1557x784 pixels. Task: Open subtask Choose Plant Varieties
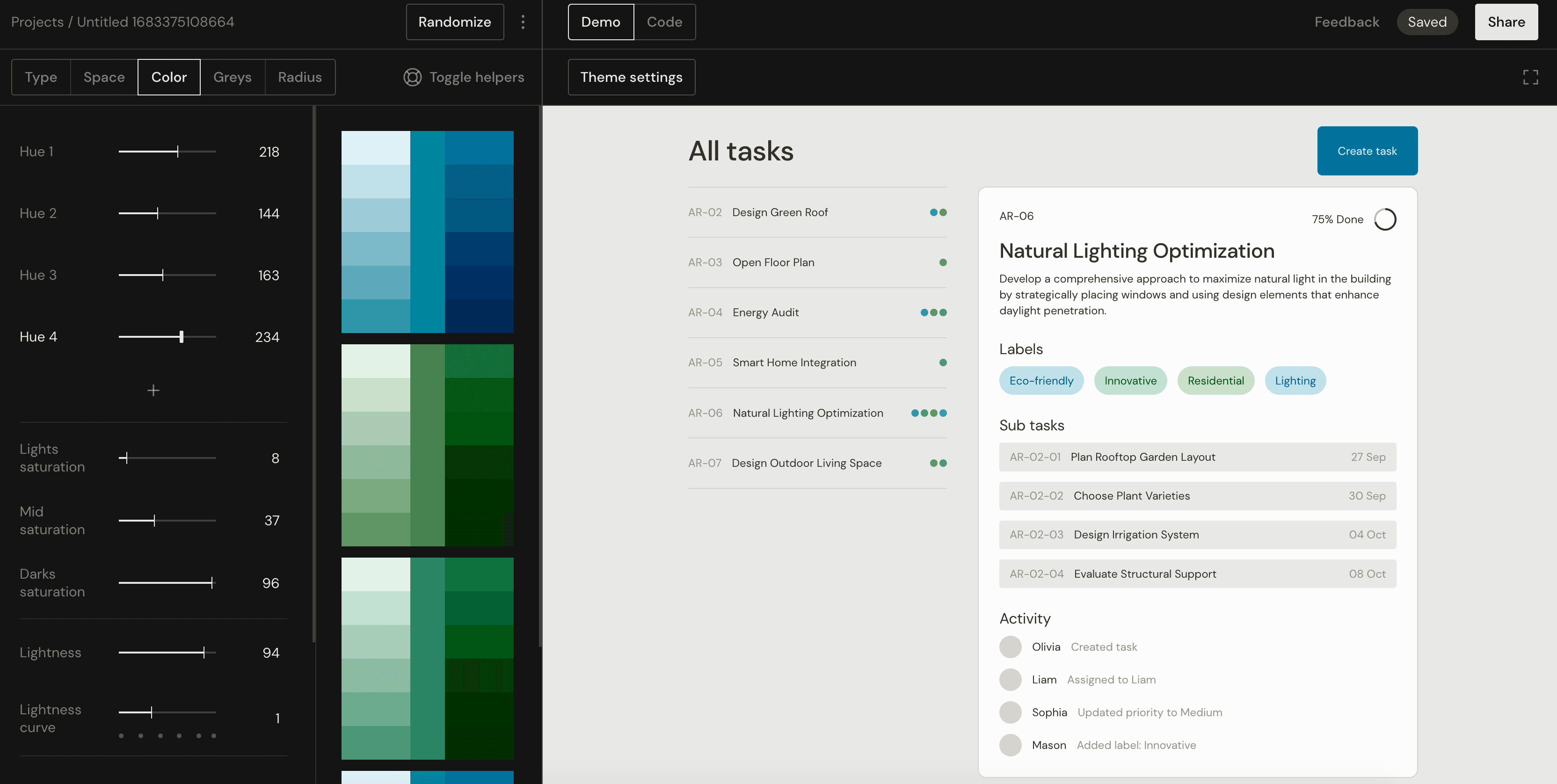pyautogui.click(x=1197, y=496)
